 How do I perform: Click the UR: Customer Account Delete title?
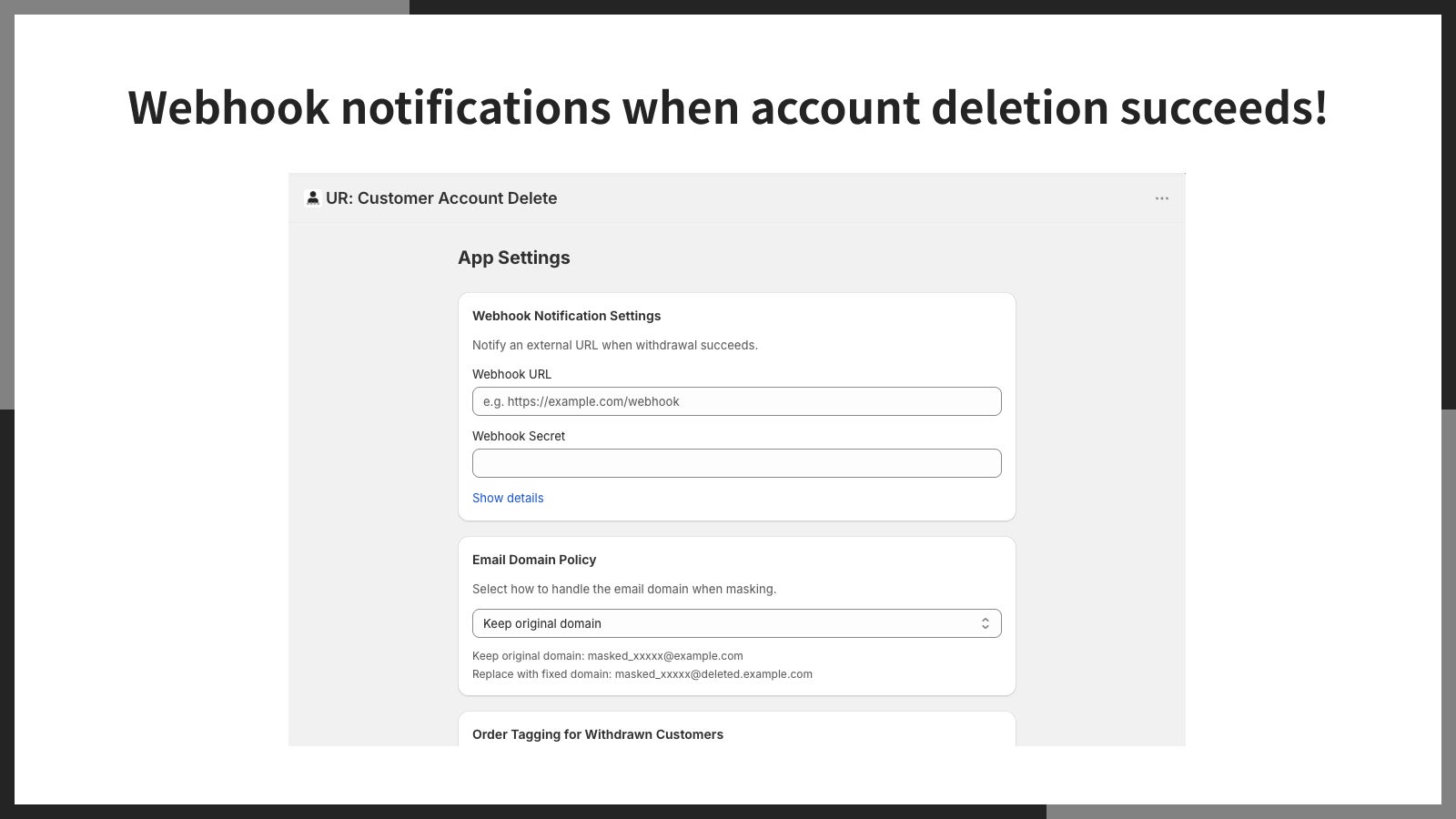pos(441,198)
